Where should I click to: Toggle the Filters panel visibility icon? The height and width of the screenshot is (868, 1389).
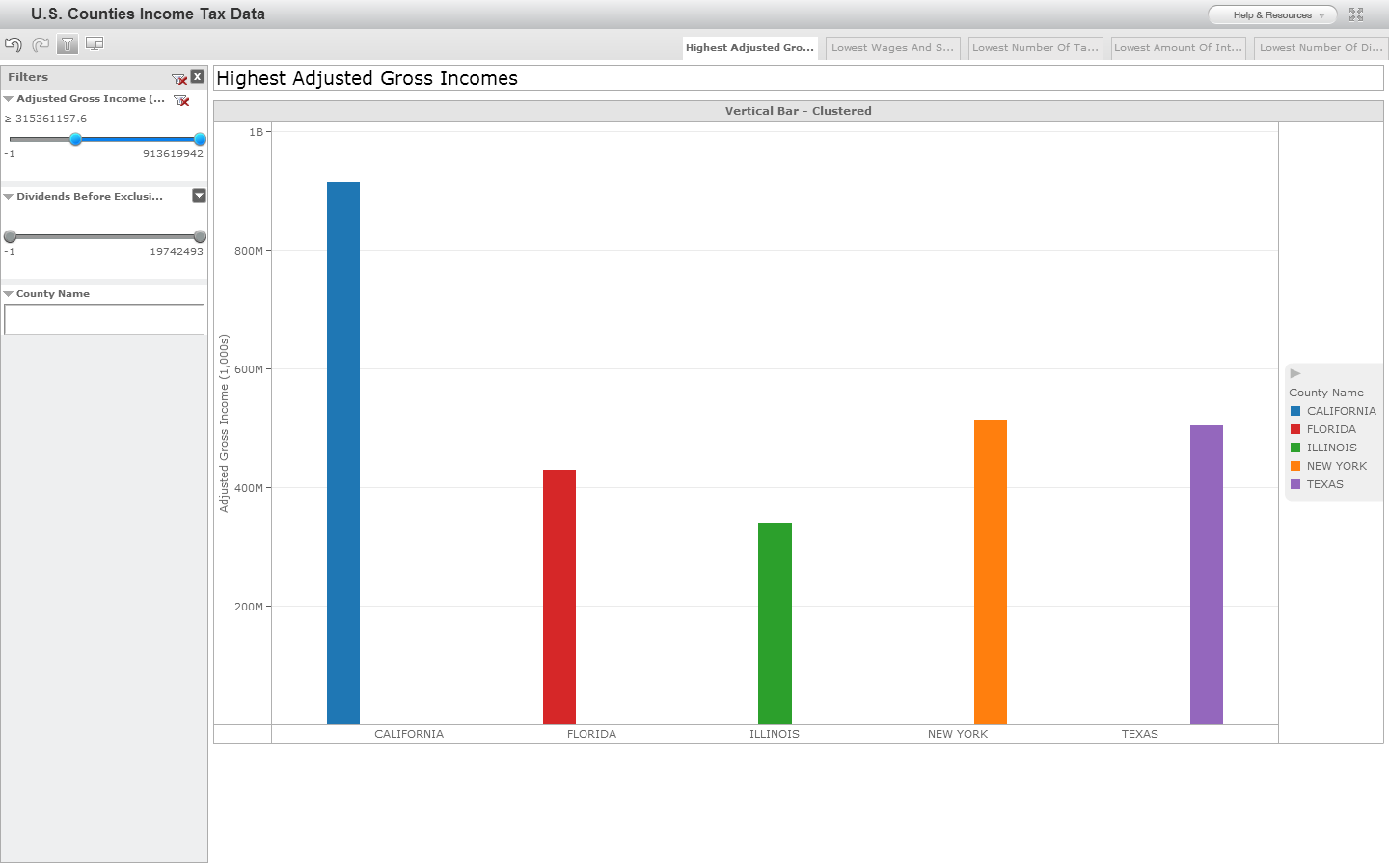point(67,43)
